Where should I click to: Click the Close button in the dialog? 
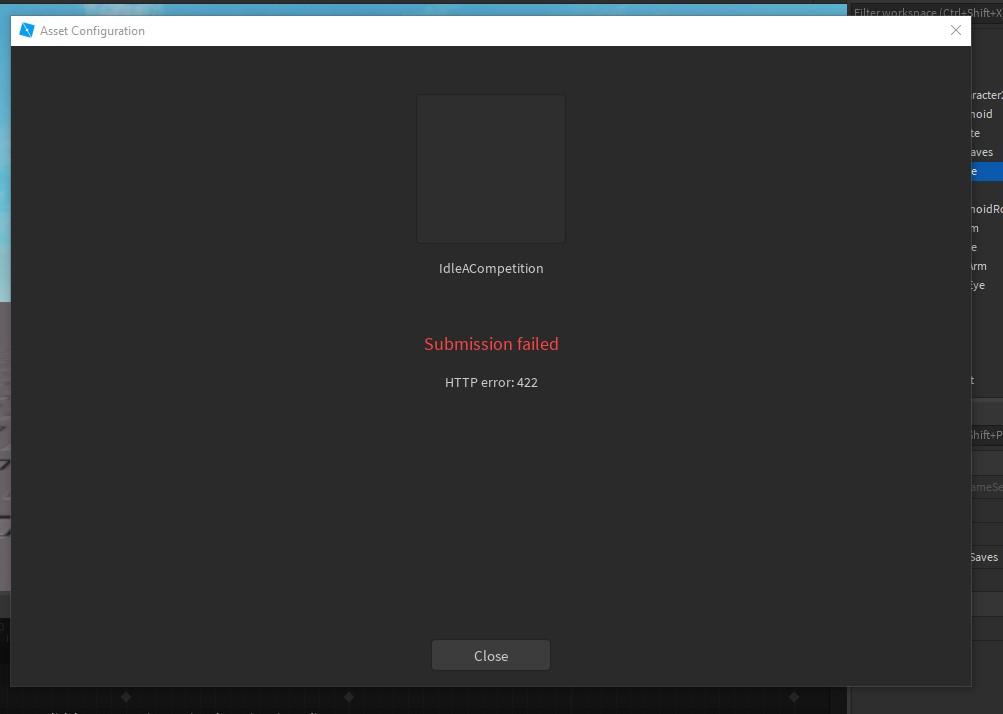pyautogui.click(x=490, y=656)
